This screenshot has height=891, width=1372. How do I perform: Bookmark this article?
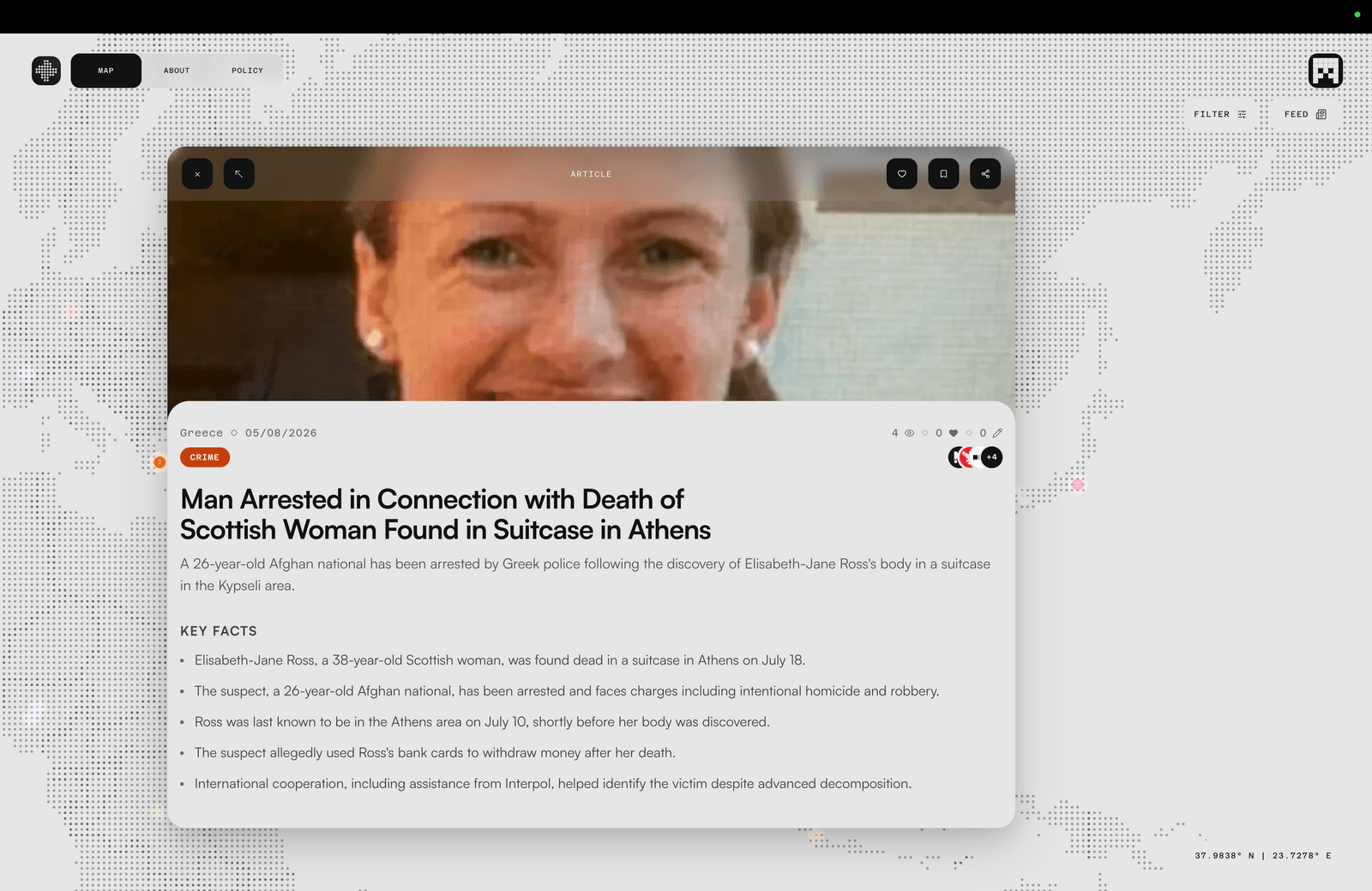943,174
